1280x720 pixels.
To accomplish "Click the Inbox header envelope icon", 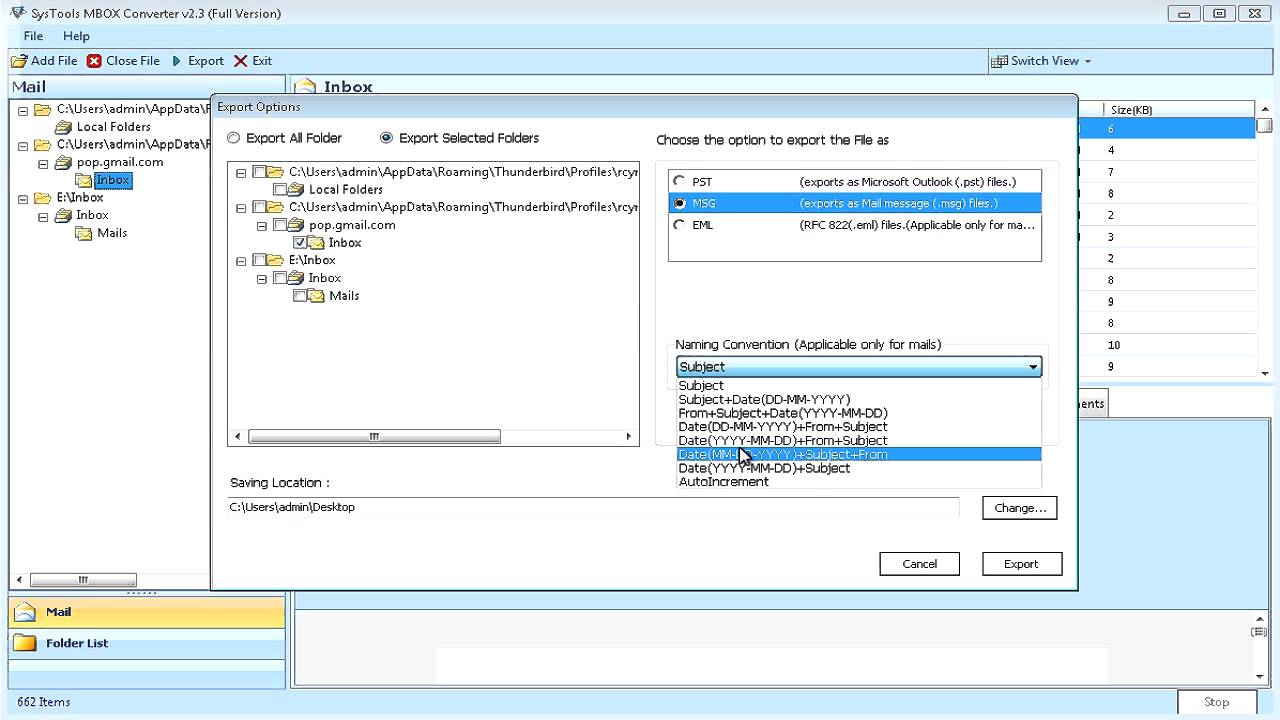I will pos(307,87).
